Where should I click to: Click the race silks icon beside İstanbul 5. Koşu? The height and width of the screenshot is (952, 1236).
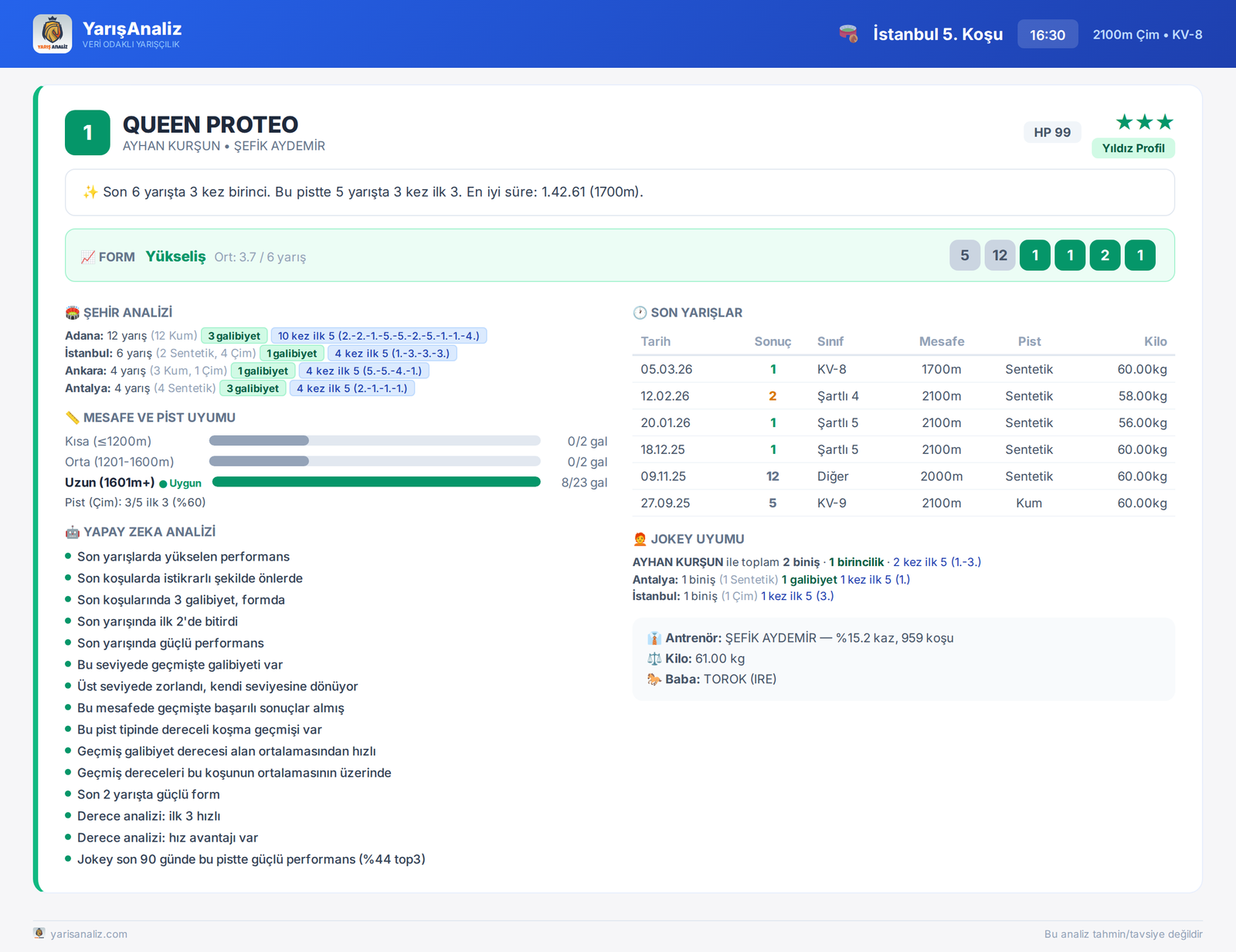(848, 34)
